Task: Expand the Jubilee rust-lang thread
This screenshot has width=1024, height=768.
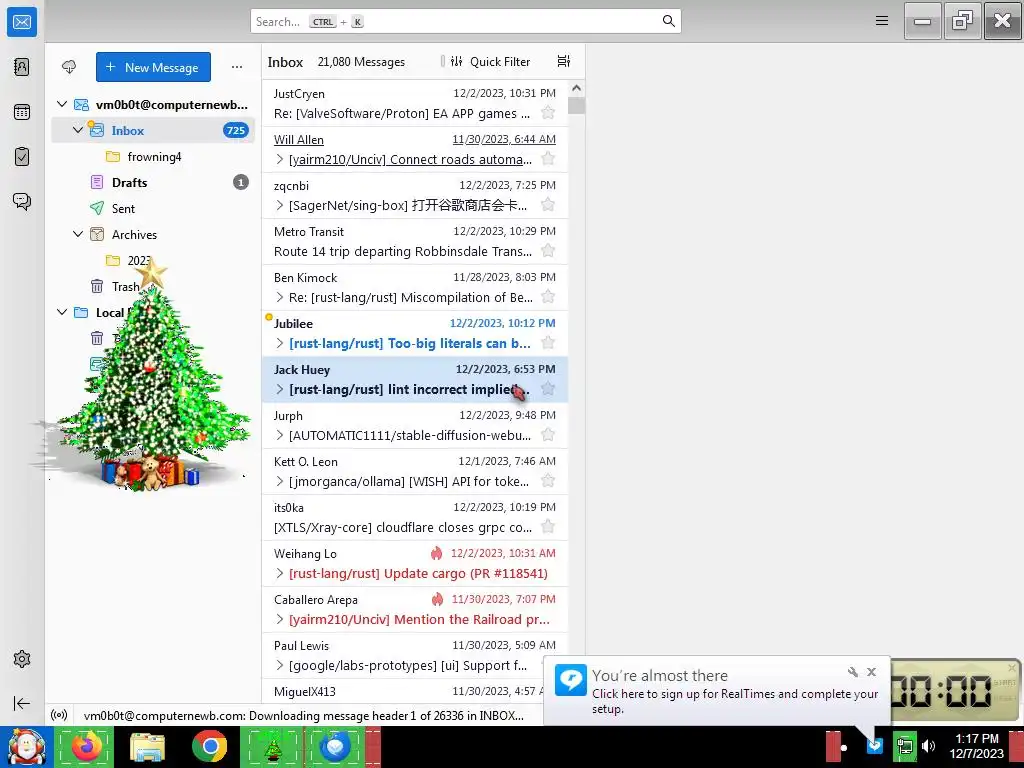Action: (x=280, y=344)
